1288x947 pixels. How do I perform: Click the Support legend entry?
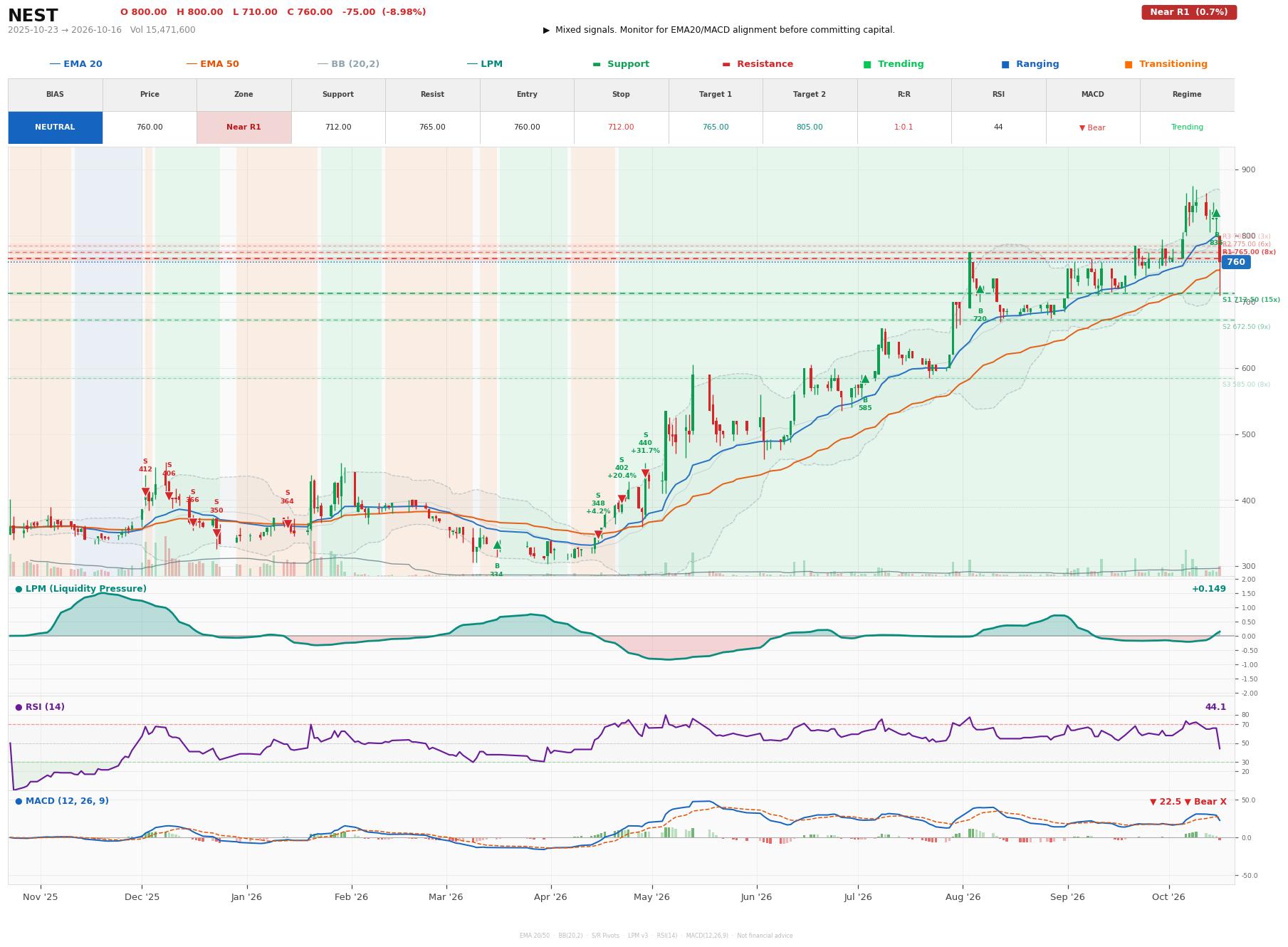coord(621,64)
